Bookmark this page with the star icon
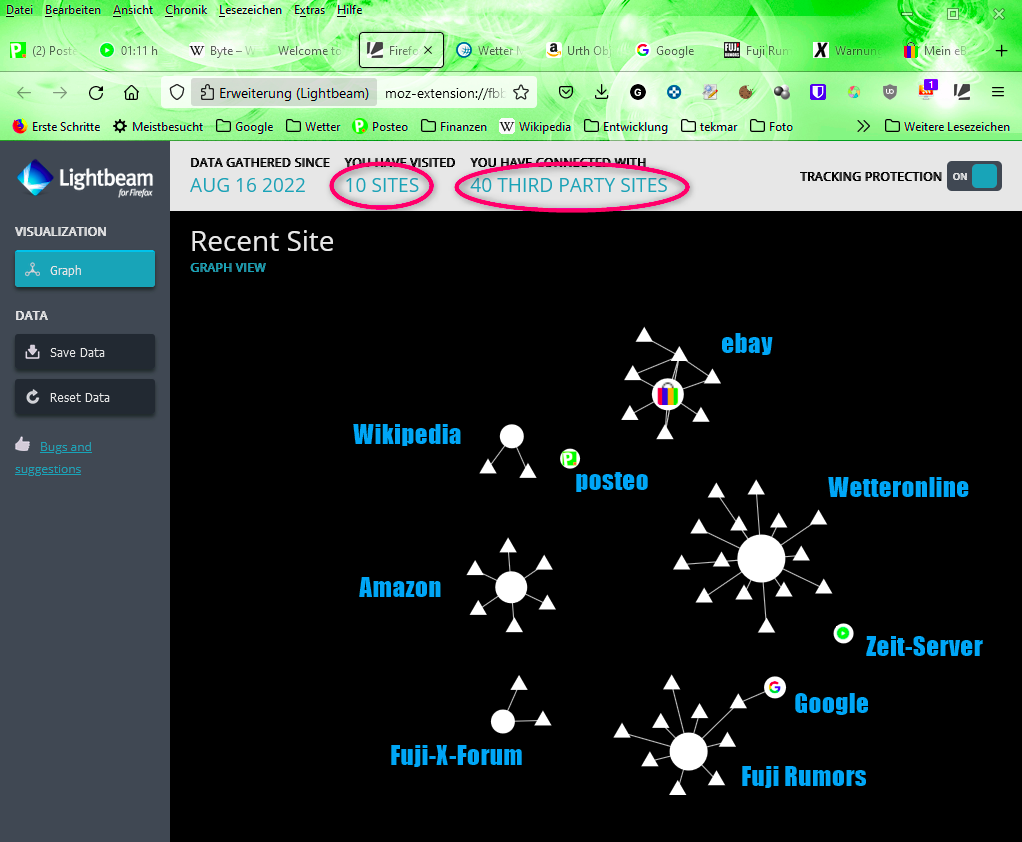 (x=520, y=93)
